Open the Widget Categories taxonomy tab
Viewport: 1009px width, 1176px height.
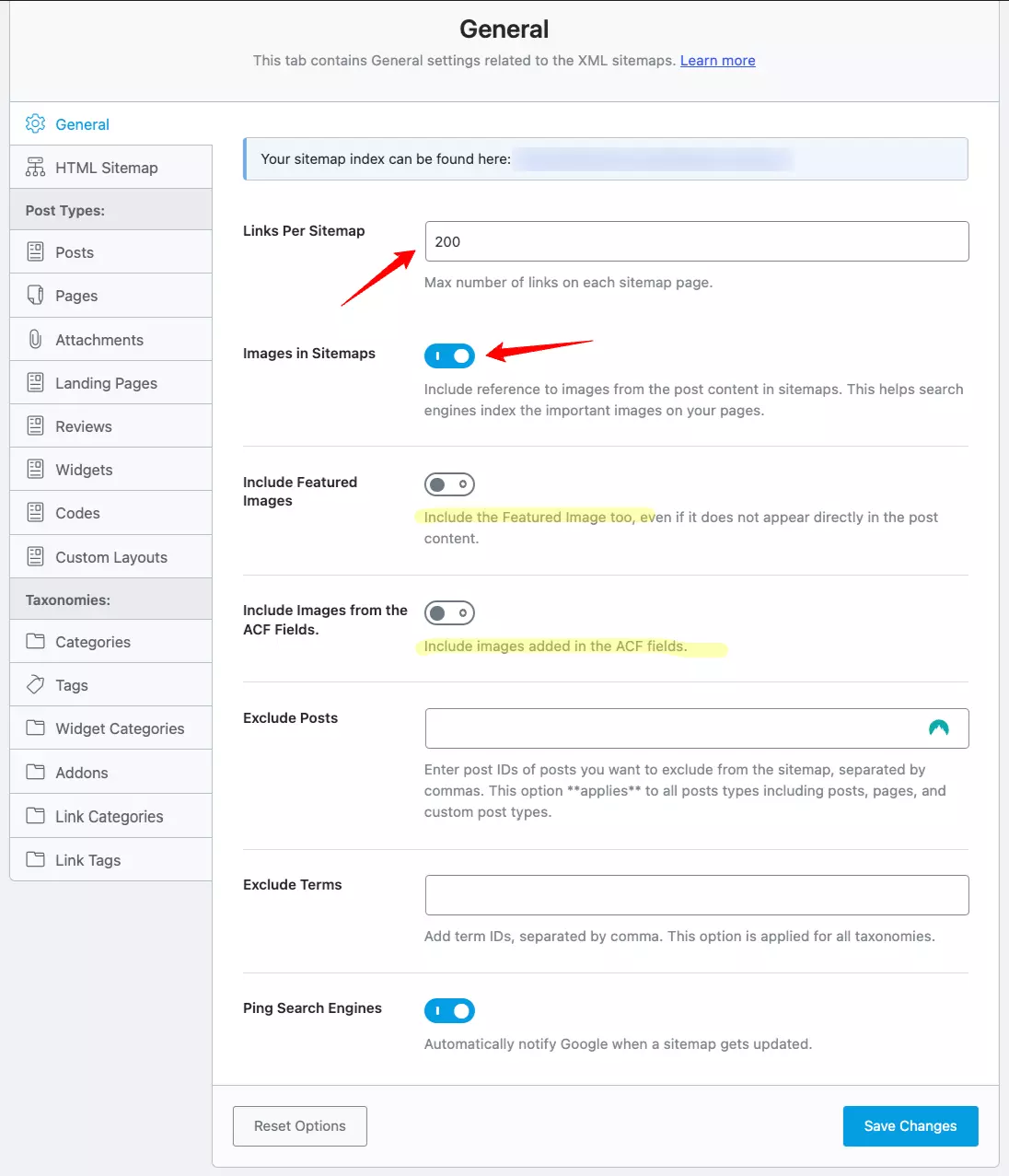120,728
